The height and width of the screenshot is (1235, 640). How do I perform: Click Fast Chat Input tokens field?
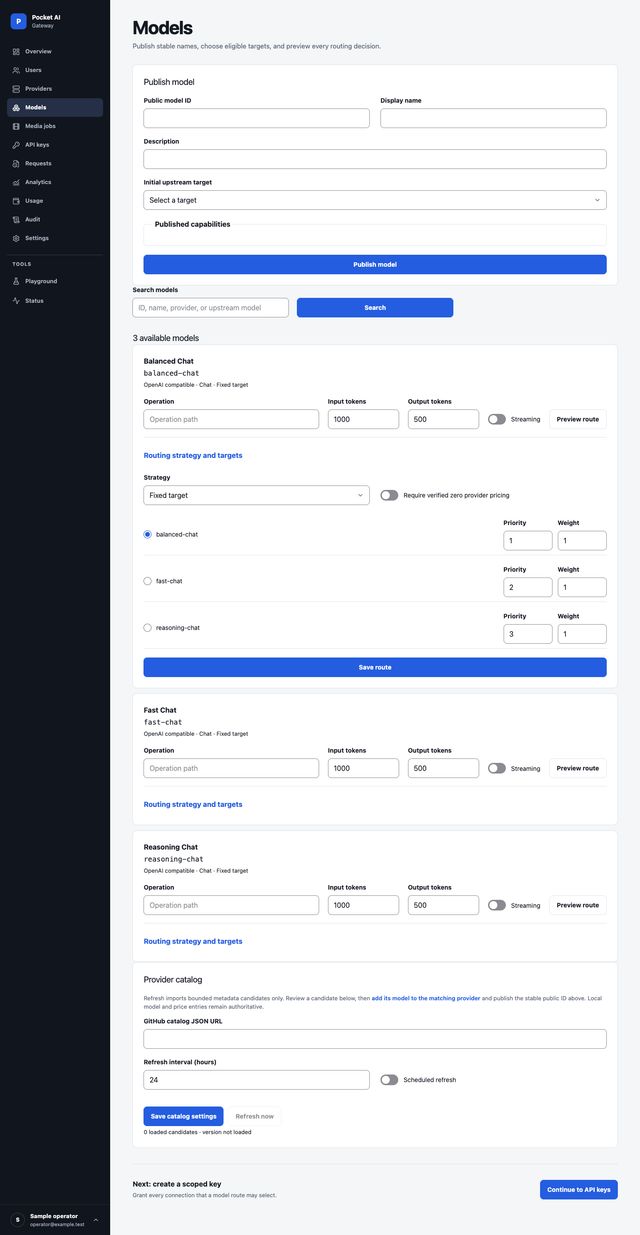point(363,768)
